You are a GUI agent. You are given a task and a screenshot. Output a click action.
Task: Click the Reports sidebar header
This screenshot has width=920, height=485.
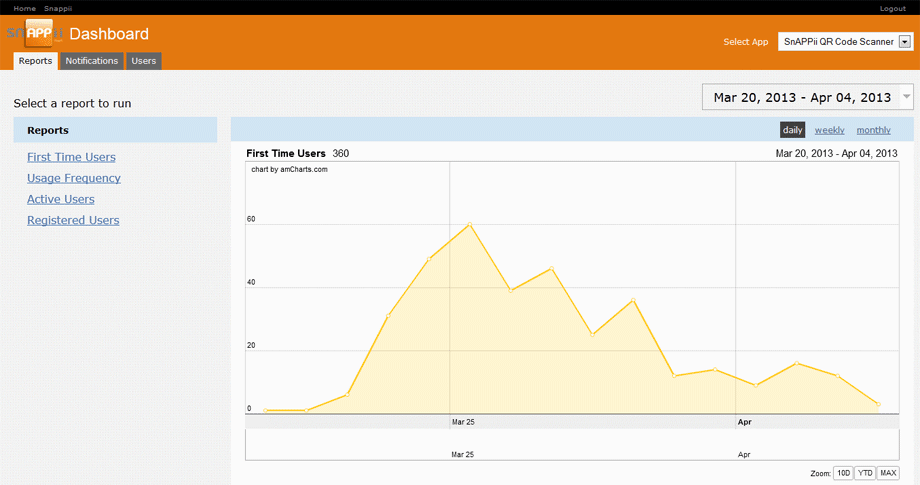[115, 130]
